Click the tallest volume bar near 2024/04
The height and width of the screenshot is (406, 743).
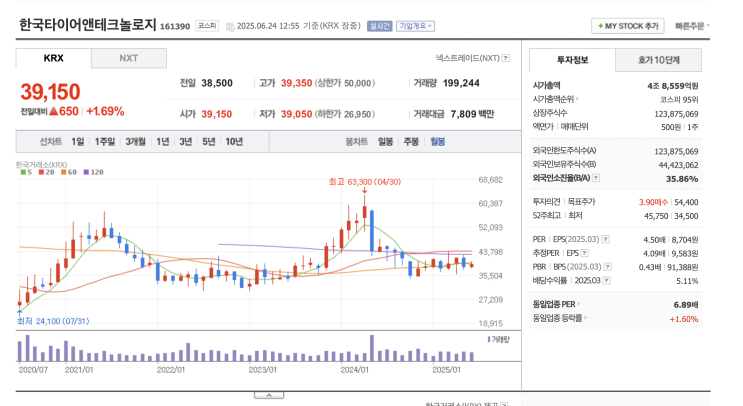[372, 348]
